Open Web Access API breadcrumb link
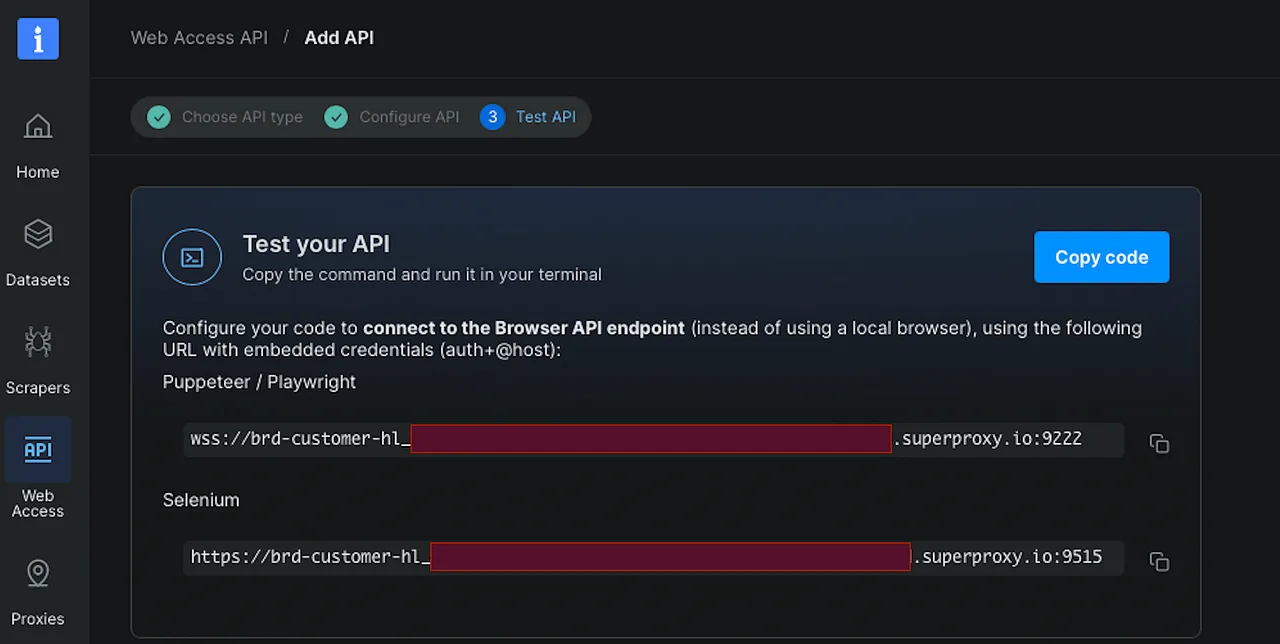 [x=199, y=38]
